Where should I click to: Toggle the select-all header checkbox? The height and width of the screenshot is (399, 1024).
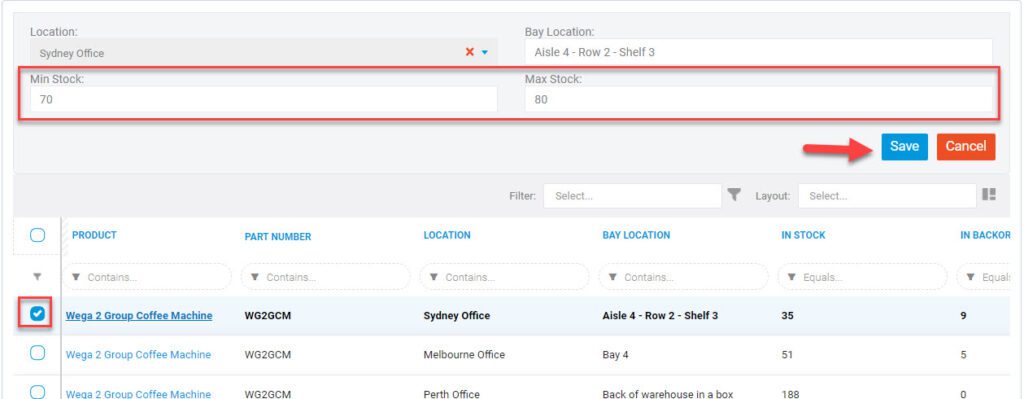point(38,235)
